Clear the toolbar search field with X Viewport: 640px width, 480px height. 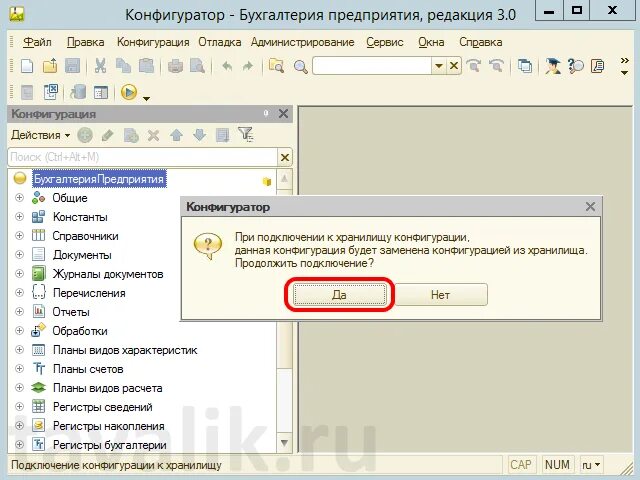pos(454,66)
